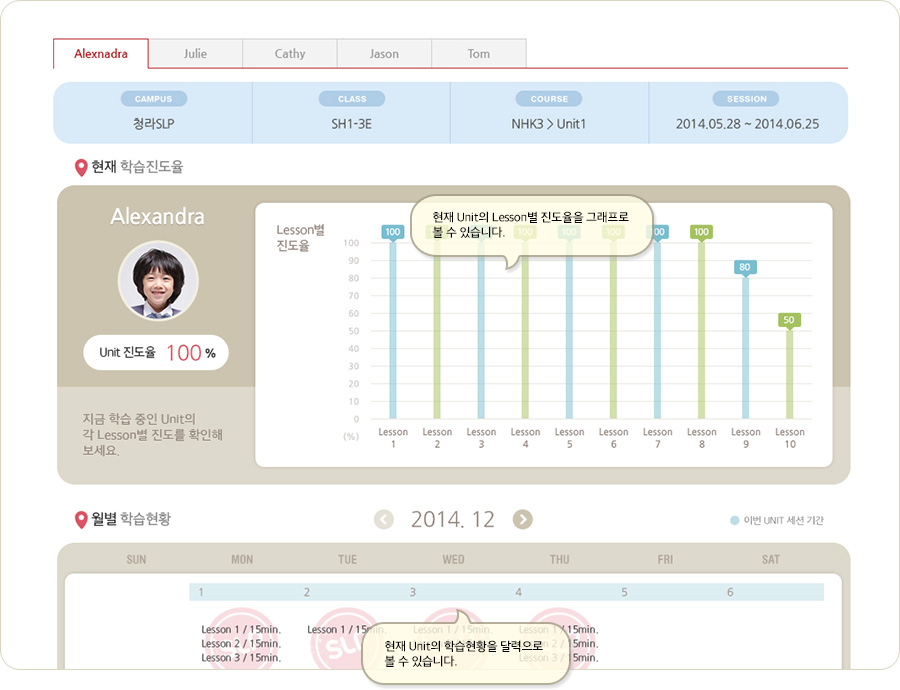Screen dimensions: 900x690
Task: Click calendar date 6 on Saturday
Action: tap(730, 592)
